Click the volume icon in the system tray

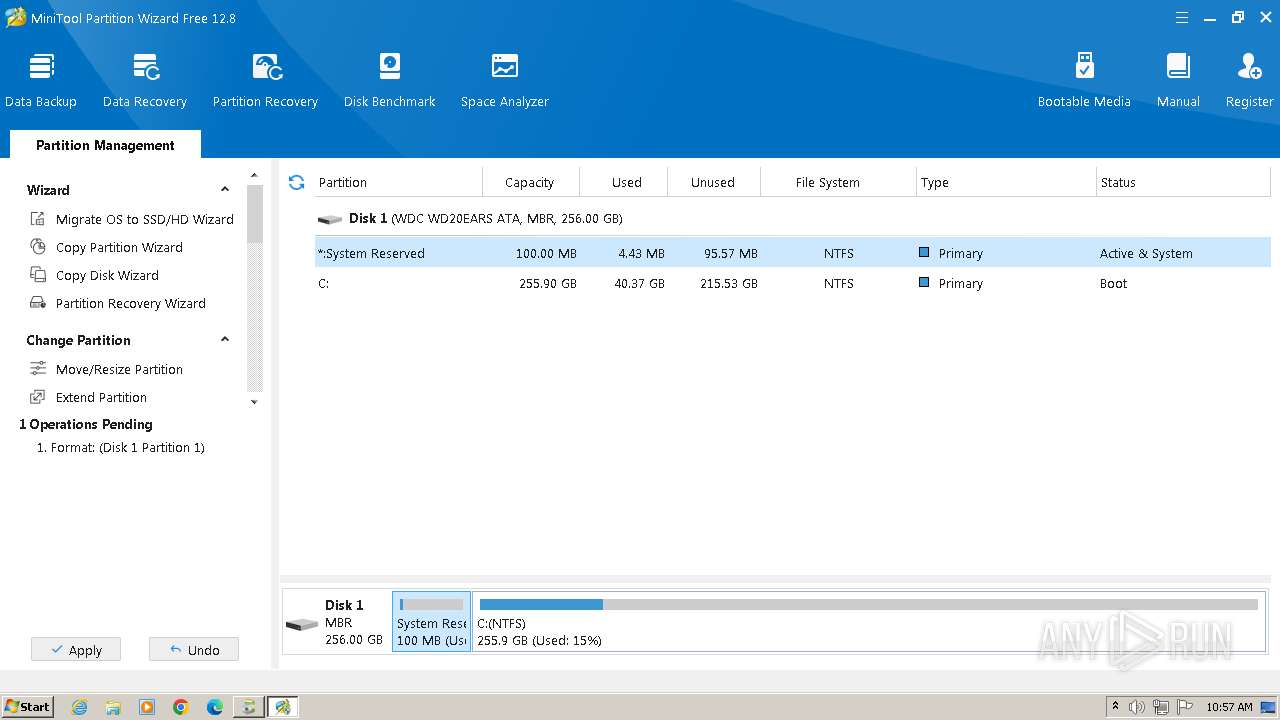point(1137,707)
